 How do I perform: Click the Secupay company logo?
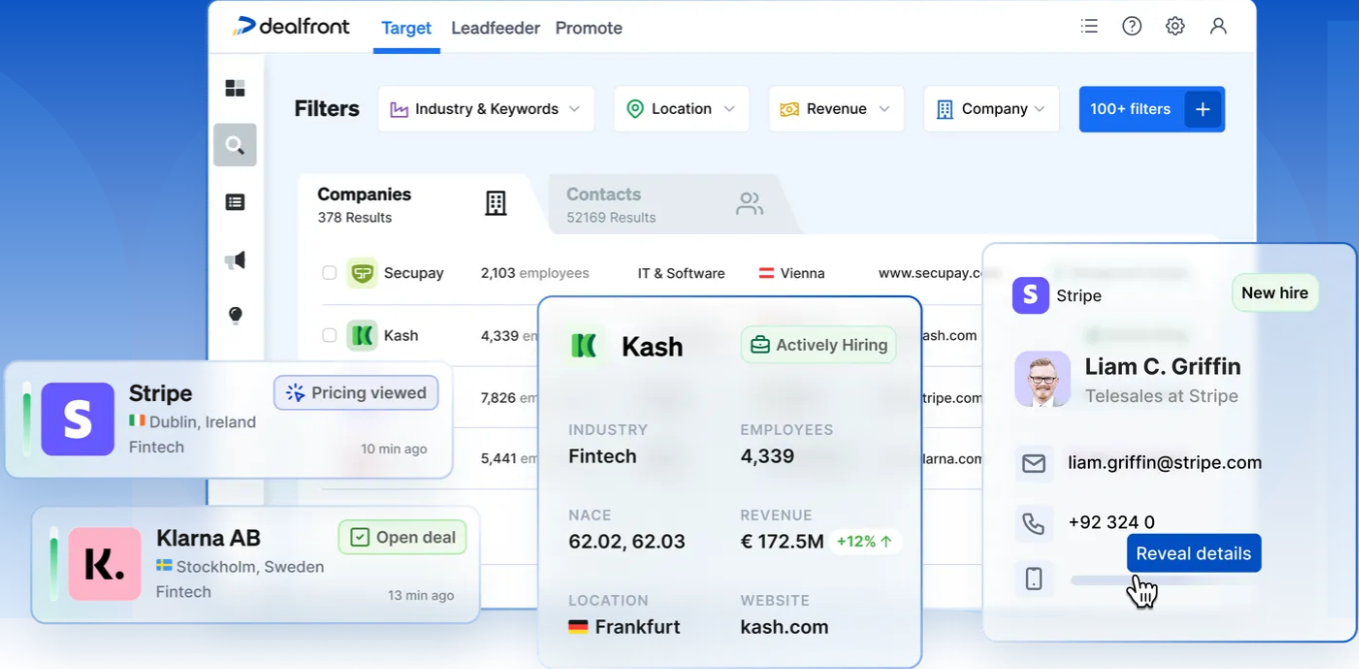362,273
